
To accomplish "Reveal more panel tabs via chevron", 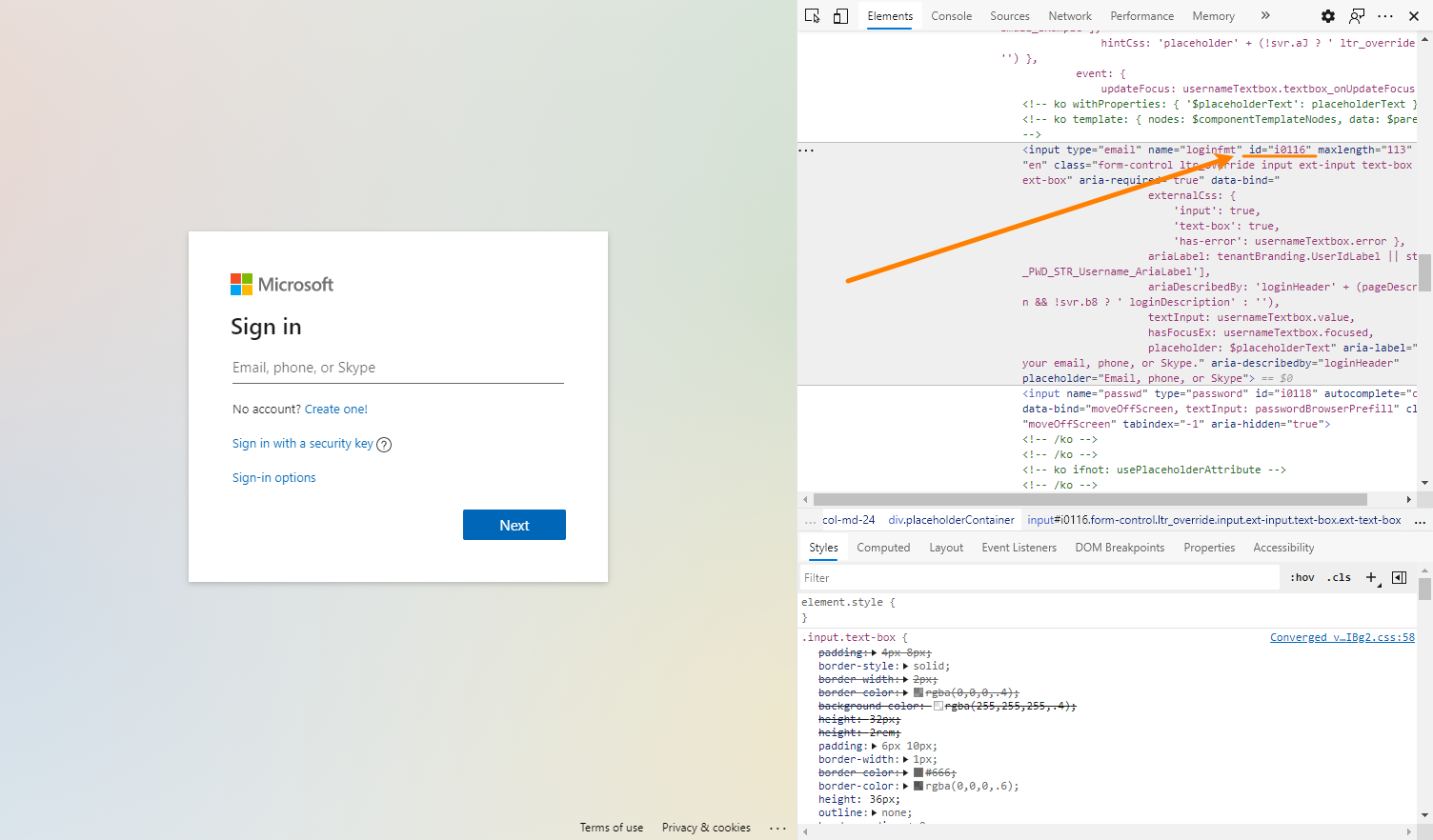I will click(x=1264, y=15).
